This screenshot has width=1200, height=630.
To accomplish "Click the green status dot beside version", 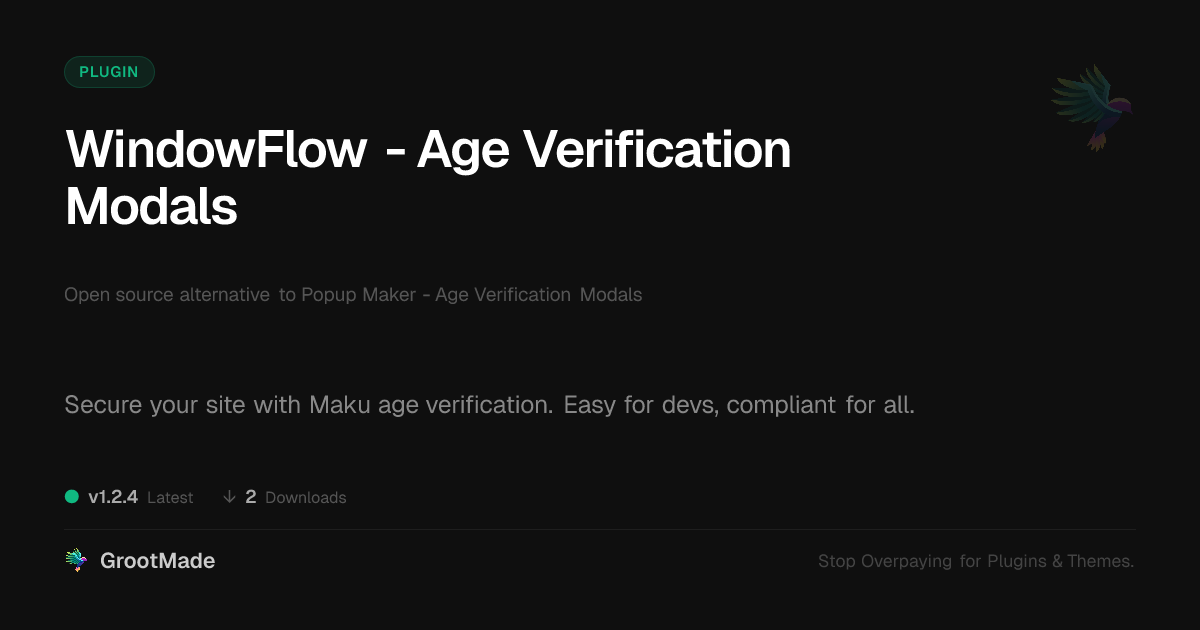I will 72,497.
